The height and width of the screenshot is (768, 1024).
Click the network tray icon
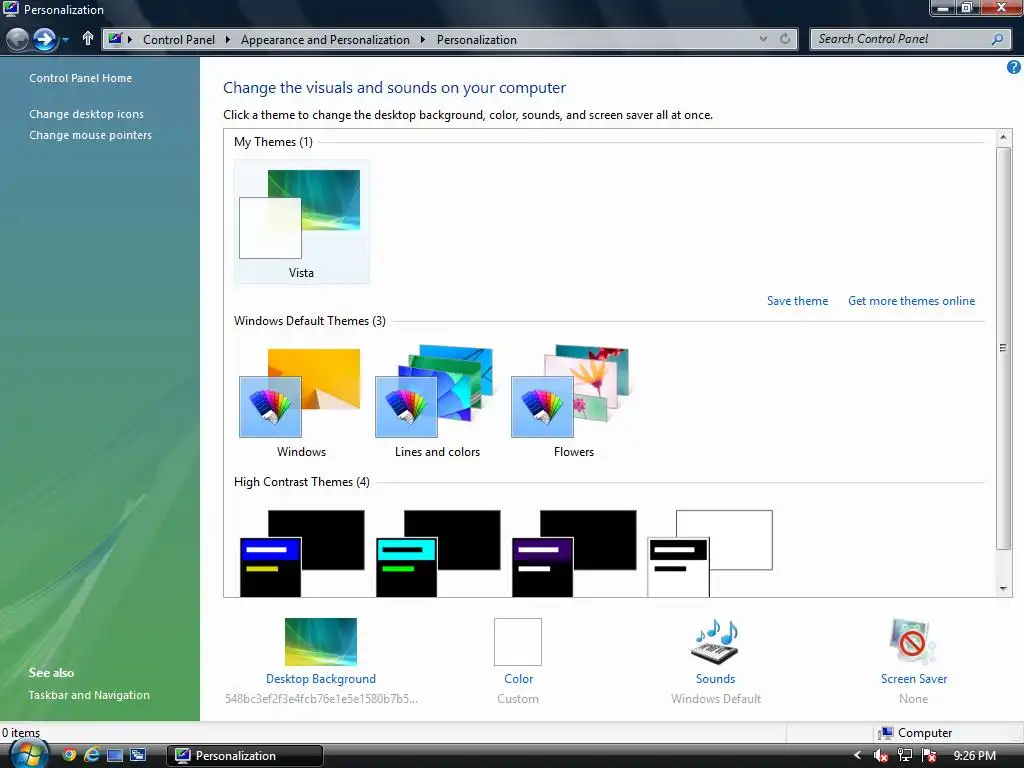905,756
